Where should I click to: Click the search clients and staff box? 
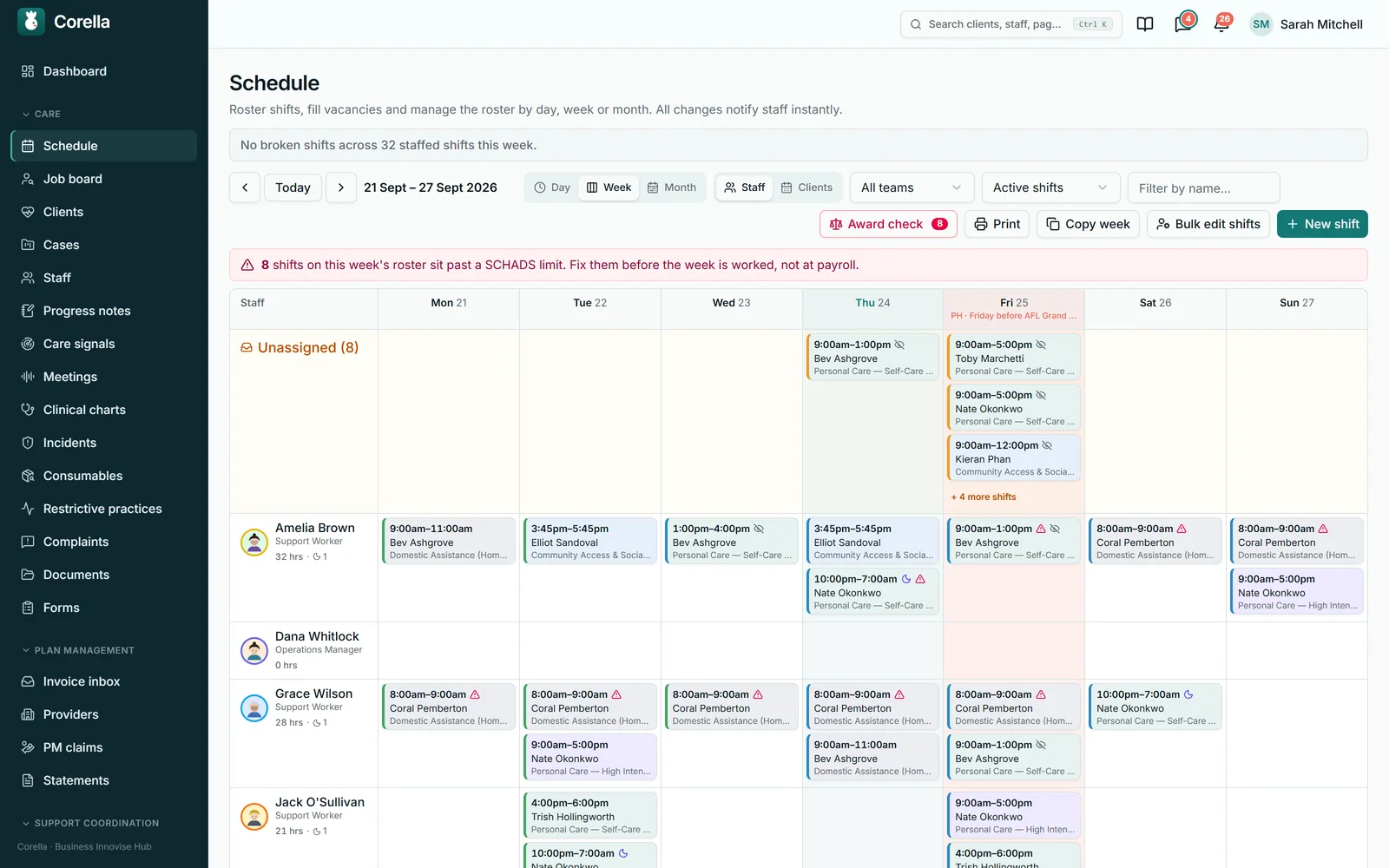coord(1010,24)
